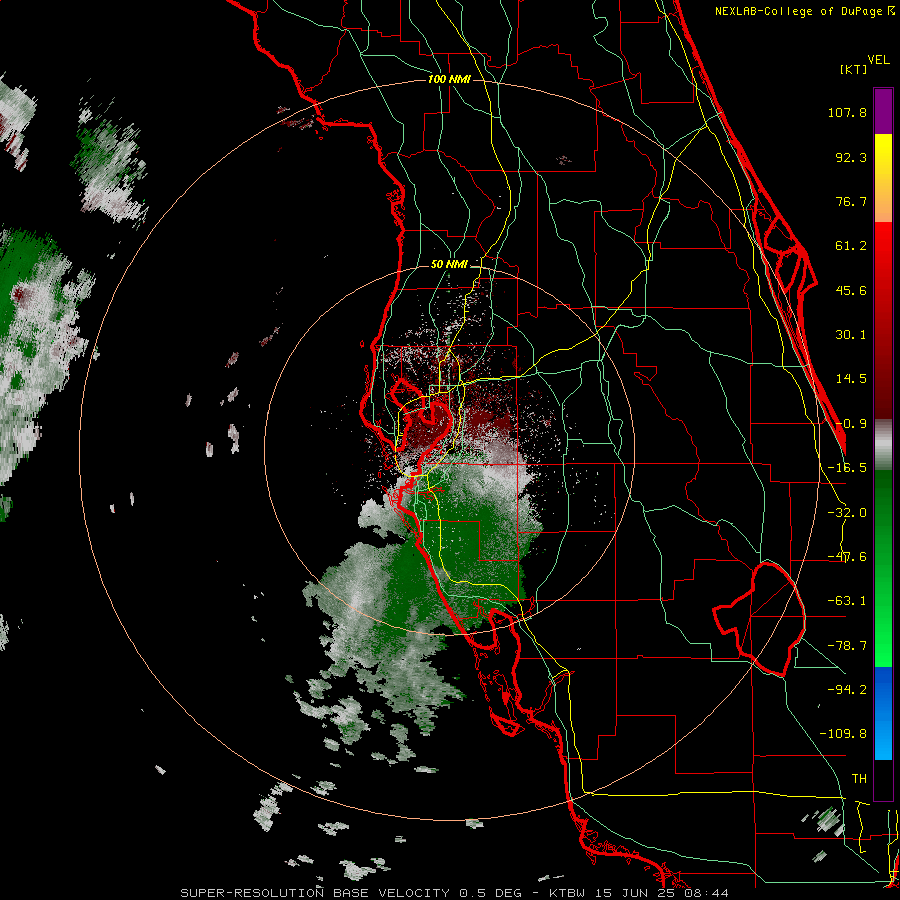
Task: Pick the yellow-orange segment of color bar
Action: point(883,178)
